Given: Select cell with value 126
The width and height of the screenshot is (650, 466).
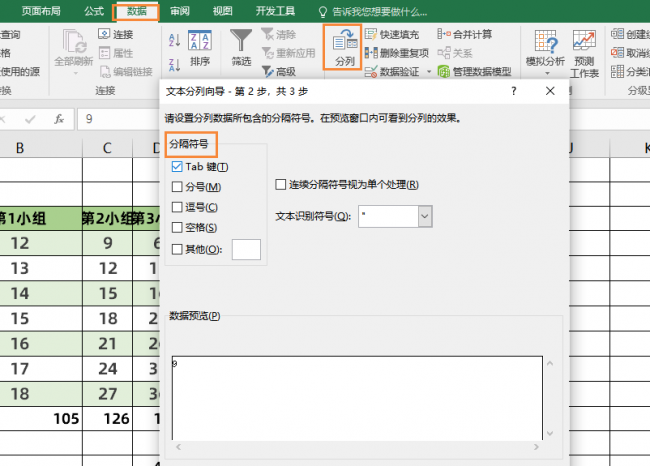Looking at the screenshot, I should [107, 419].
